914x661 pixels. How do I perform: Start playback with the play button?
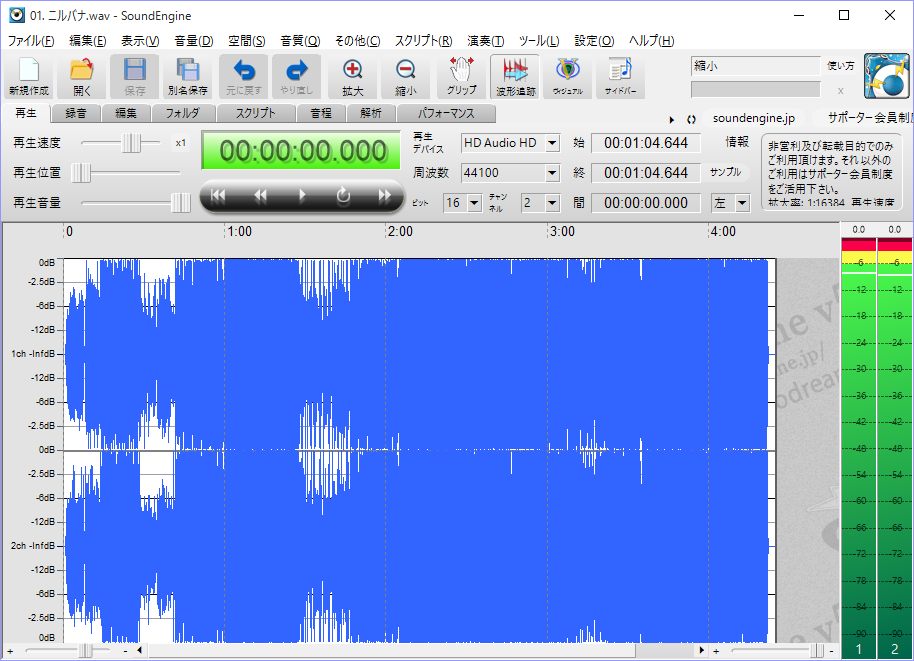[301, 196]
